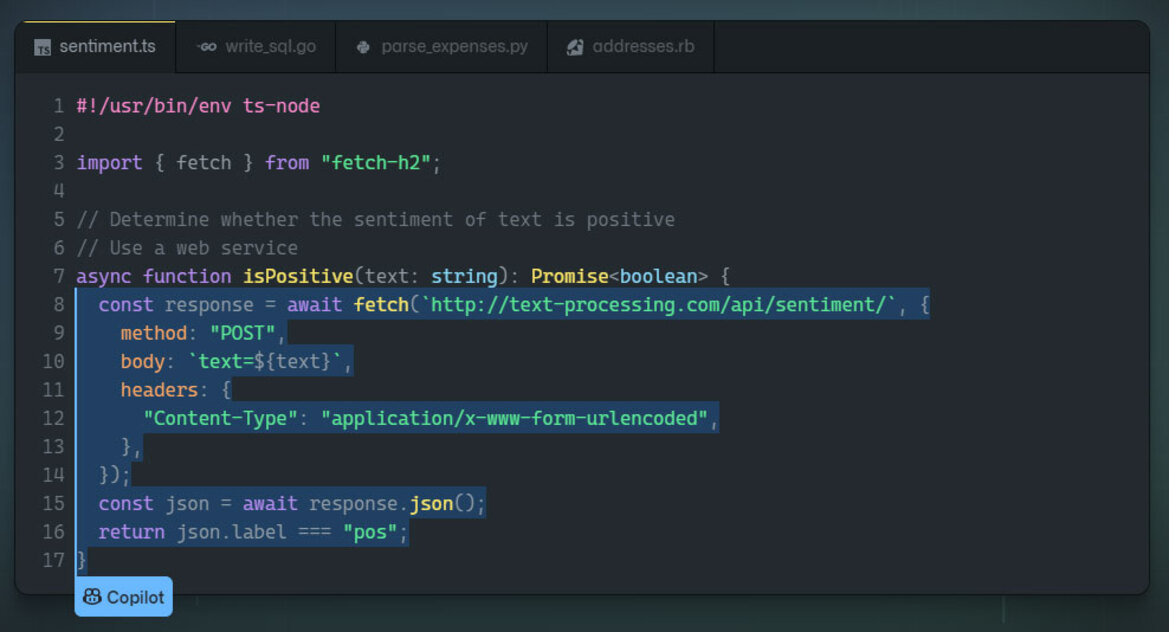The width and height of the screenshot is (1169, 632).
Task: Click the text-processing.com URL string
Action: point(658,305)
